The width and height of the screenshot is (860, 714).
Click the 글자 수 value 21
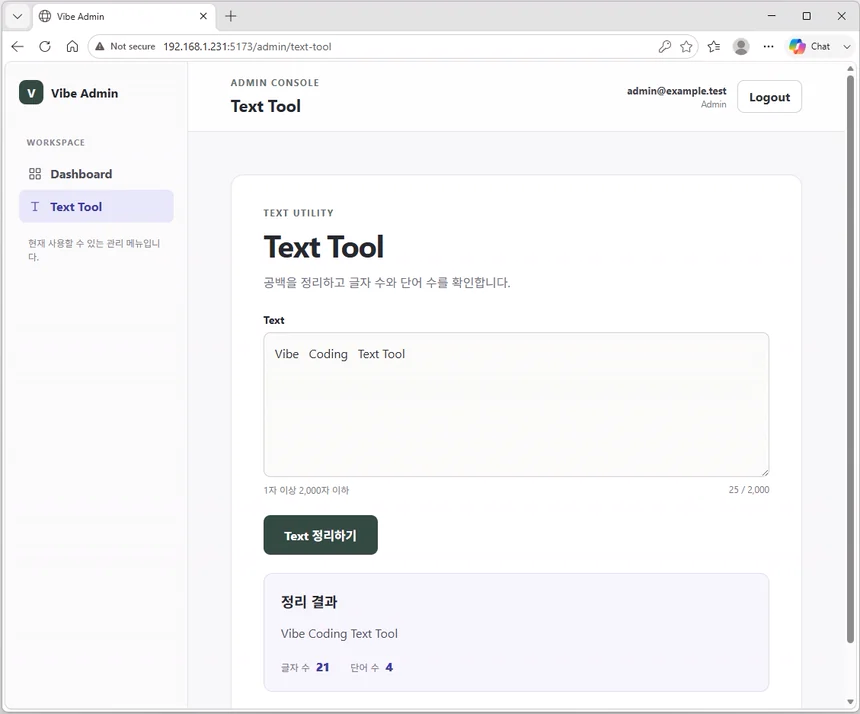pos(322,667)
